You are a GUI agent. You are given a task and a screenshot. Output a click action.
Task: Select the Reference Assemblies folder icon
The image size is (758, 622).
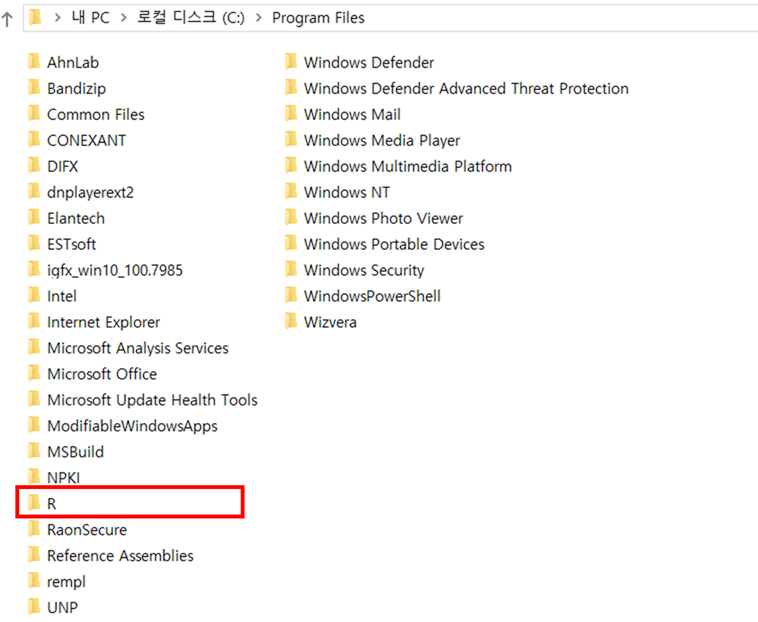coord(34,555)
